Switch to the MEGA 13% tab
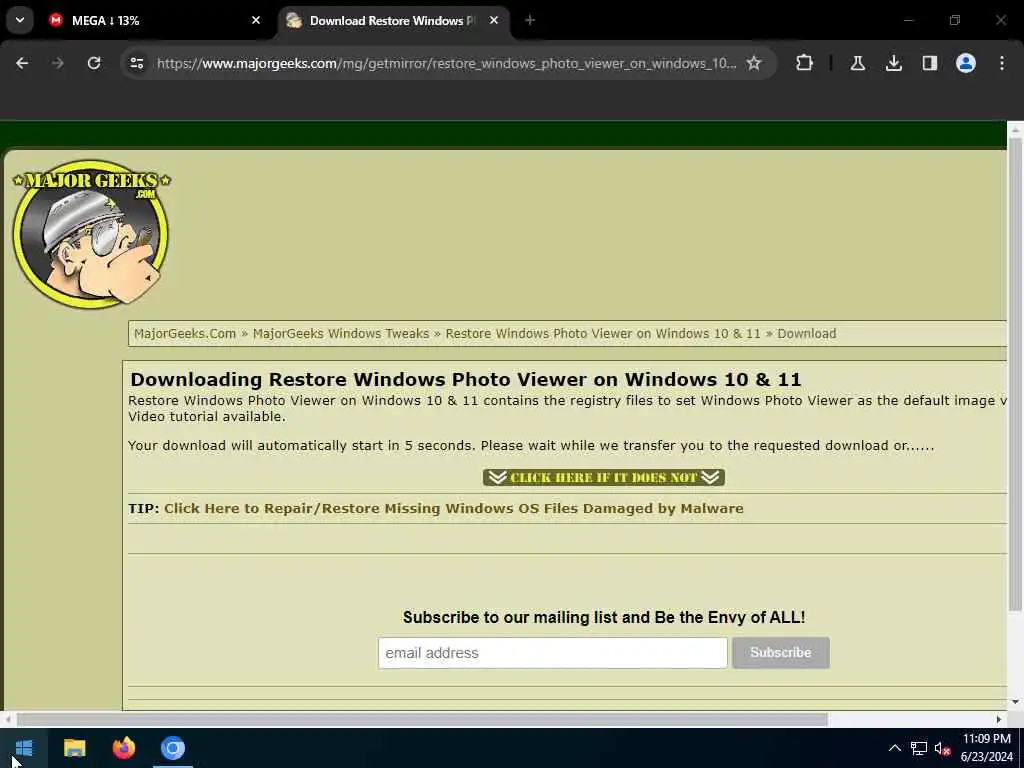Image resolution: width=1024 pixels, height=768 pixels. coord(154,20)
